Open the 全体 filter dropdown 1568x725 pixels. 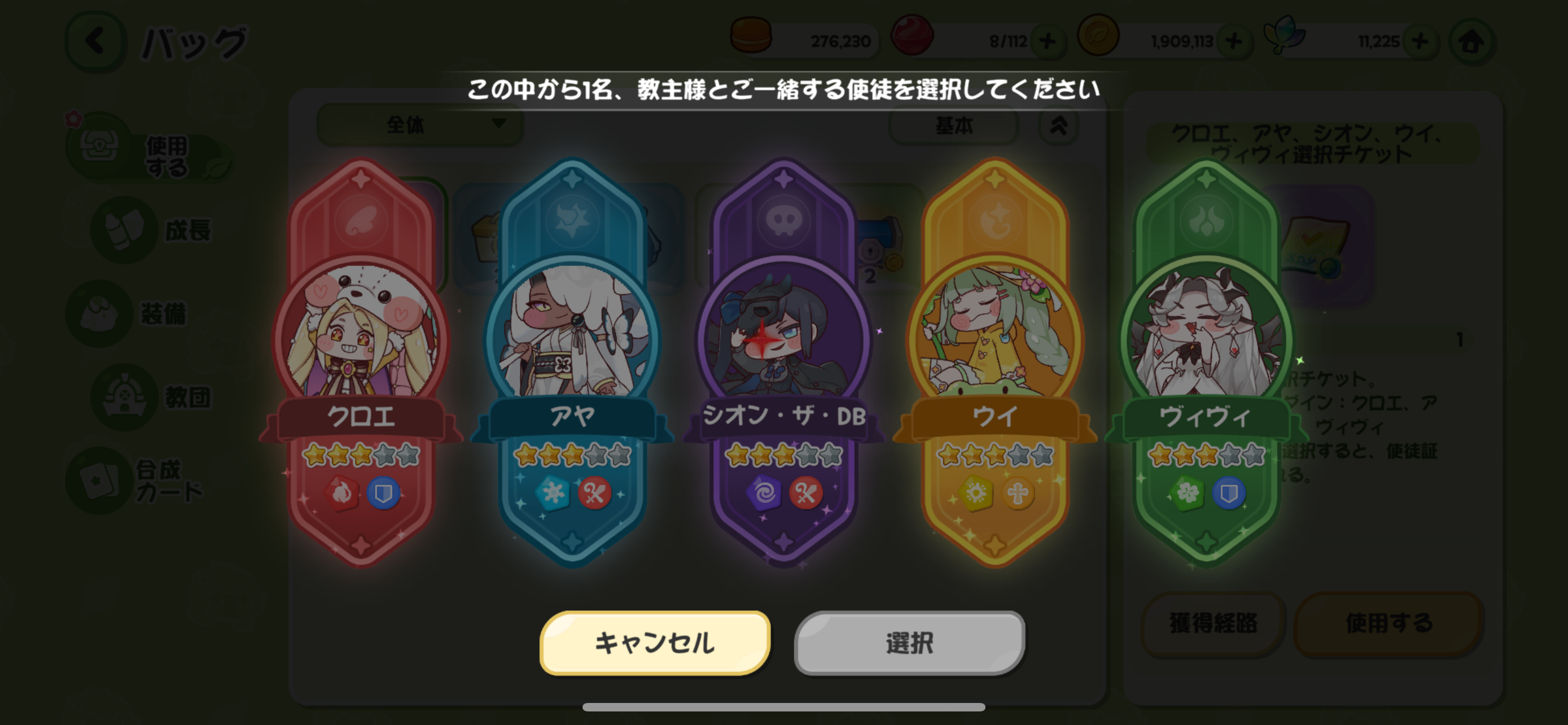pyautogui.click(x=419, y=125)
